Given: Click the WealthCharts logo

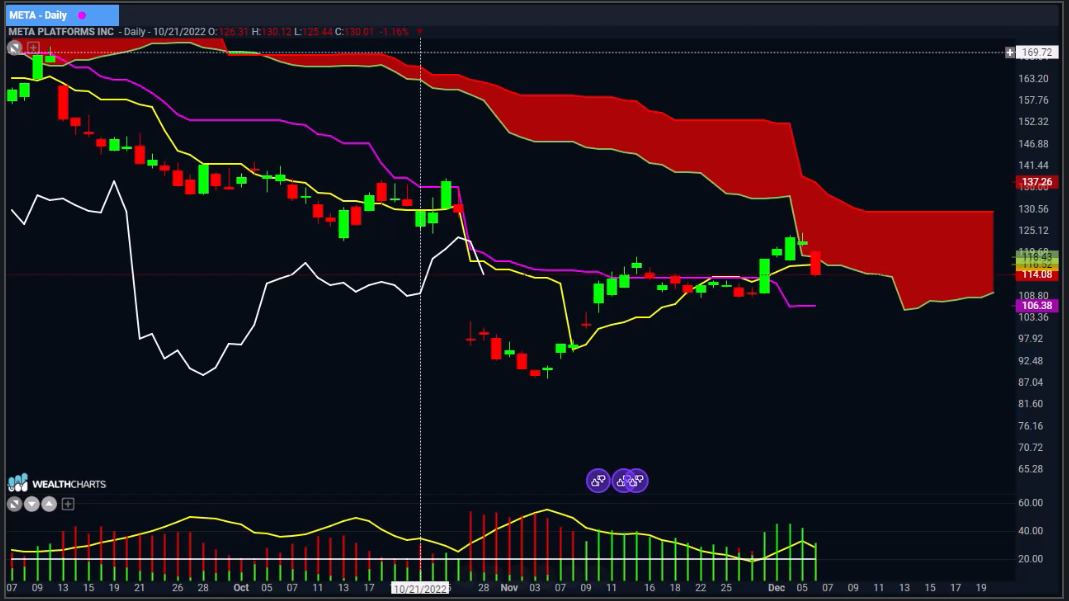Looking at the screenshot, I should coord(57,484).
